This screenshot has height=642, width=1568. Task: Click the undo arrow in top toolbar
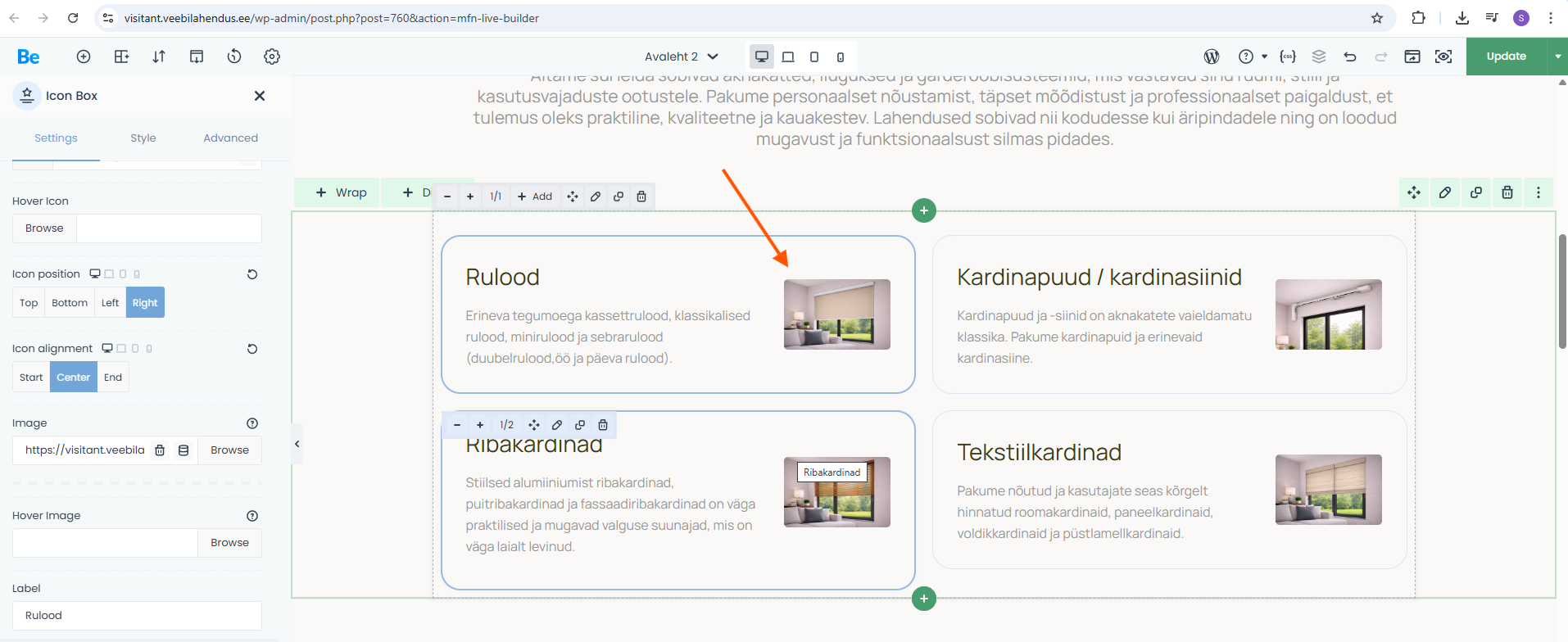tap(1350, 57)
